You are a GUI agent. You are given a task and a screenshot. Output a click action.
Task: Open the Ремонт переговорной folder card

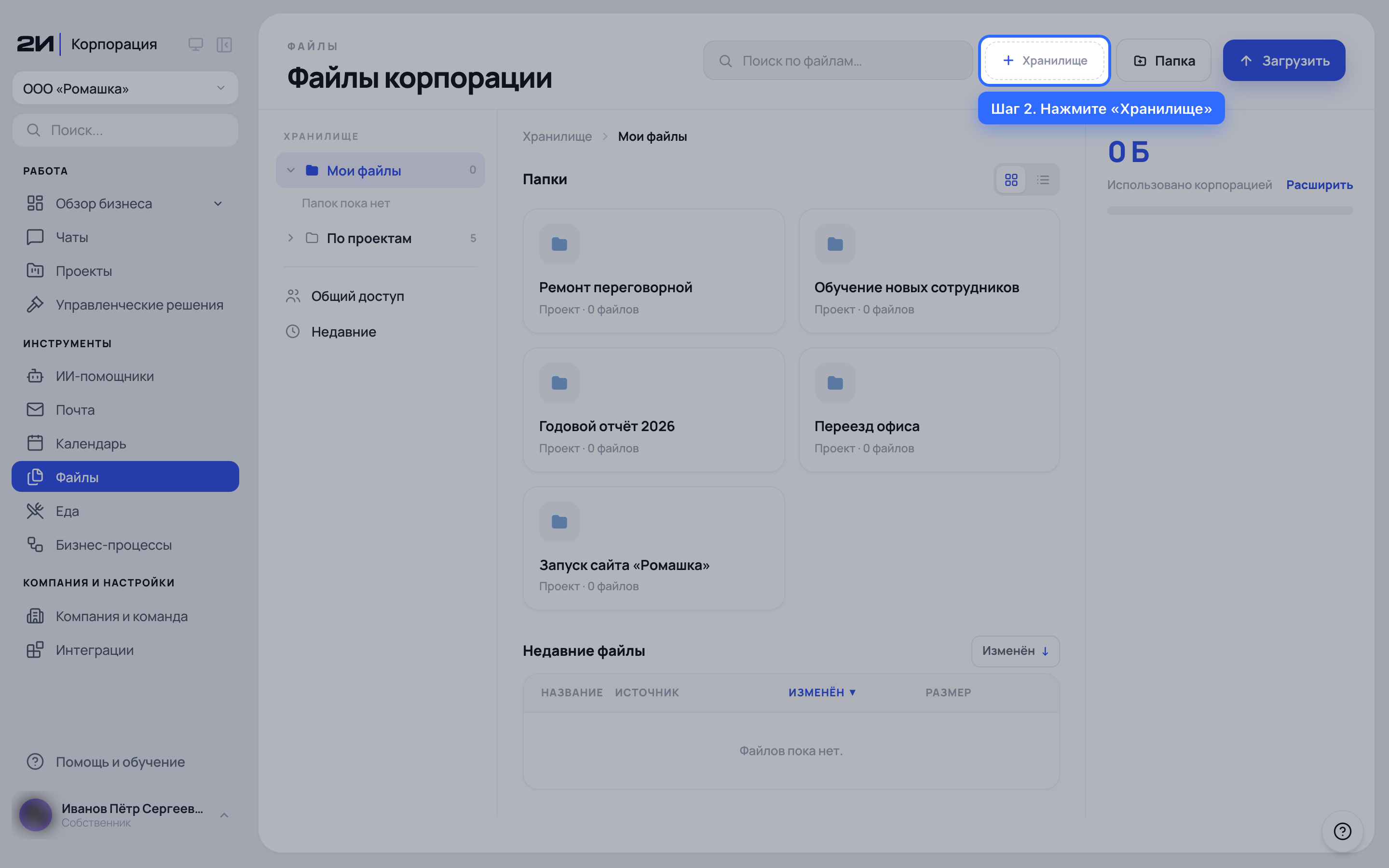[x=654, y=271]
